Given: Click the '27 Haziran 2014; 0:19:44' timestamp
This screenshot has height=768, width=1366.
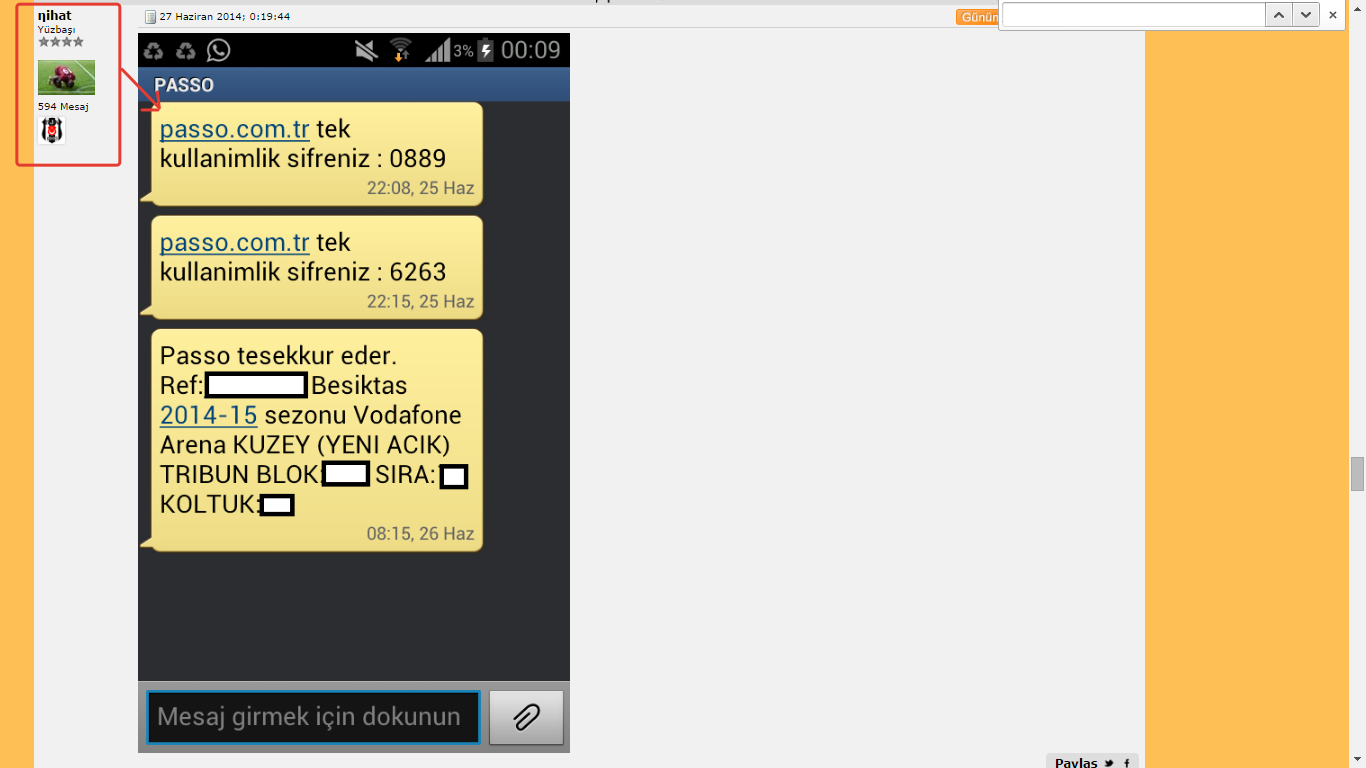Looking at the screenshot, I should pos(225,17).
